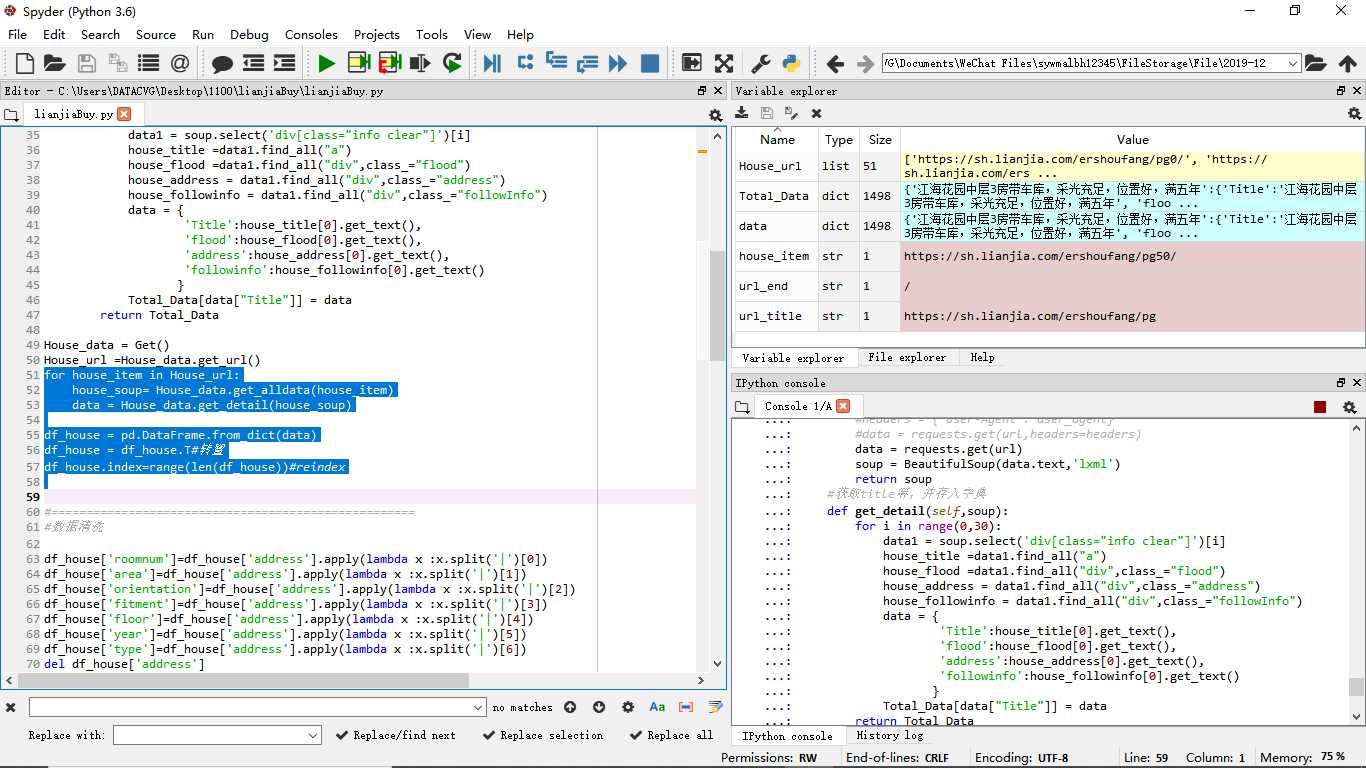This screenshot has width=1366, height=768.
Task: Open the Projects menu
Action: click(x=377, y=34)
